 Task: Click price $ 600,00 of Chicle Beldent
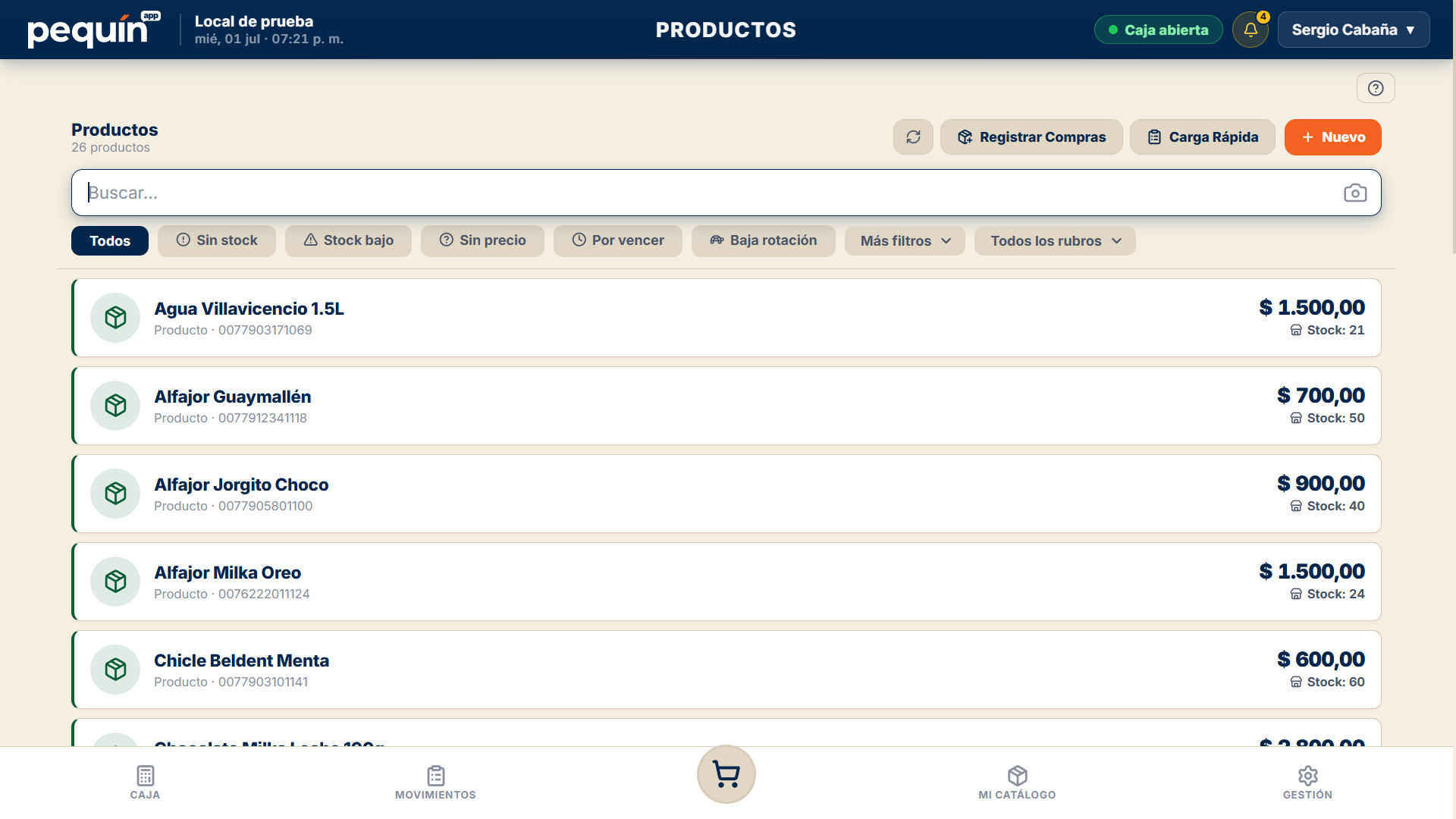pos(1321,659)
